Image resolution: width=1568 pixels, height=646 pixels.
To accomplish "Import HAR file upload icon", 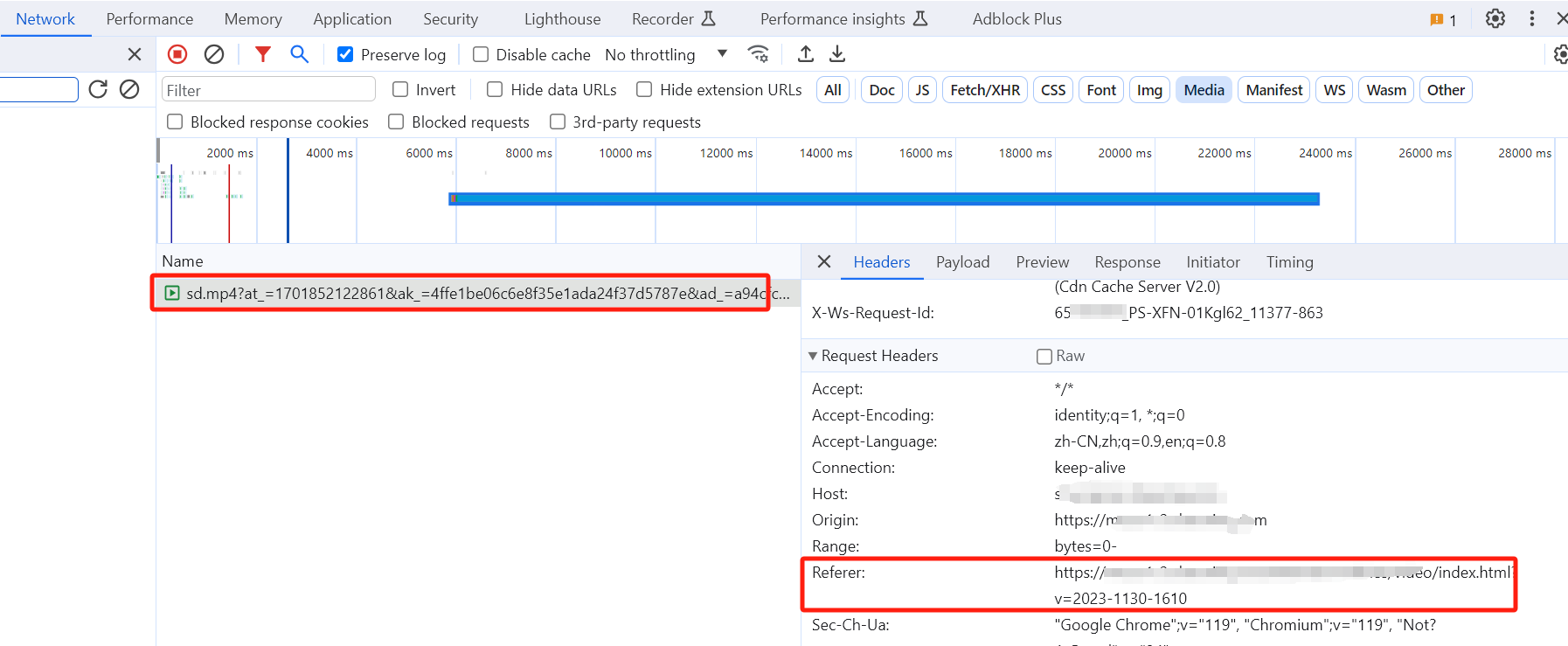I will (x=806, y=54).
